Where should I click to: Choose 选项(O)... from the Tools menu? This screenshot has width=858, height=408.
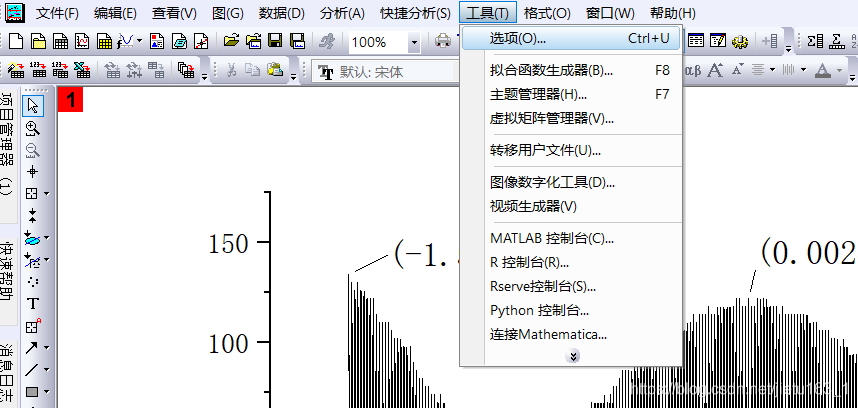tap(571, 38)
